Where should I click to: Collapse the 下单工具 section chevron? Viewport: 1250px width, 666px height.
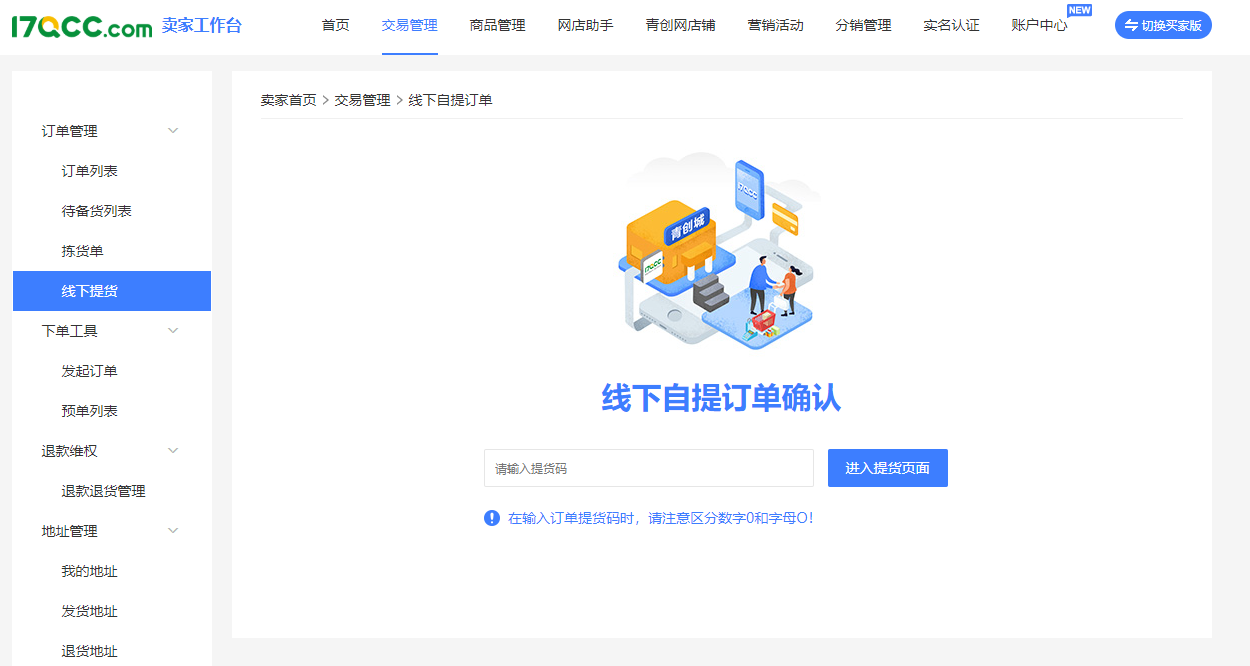(173, 331)
